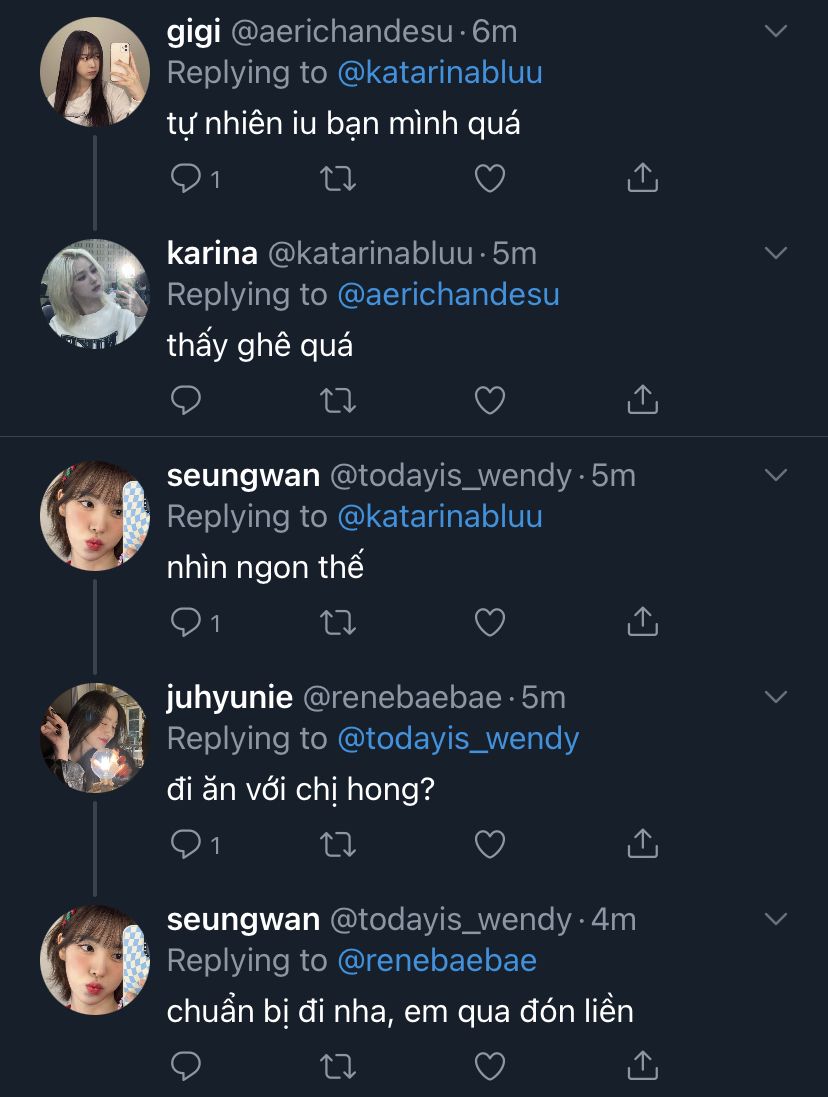Open more options for gigi's tweet

point(776,32)
